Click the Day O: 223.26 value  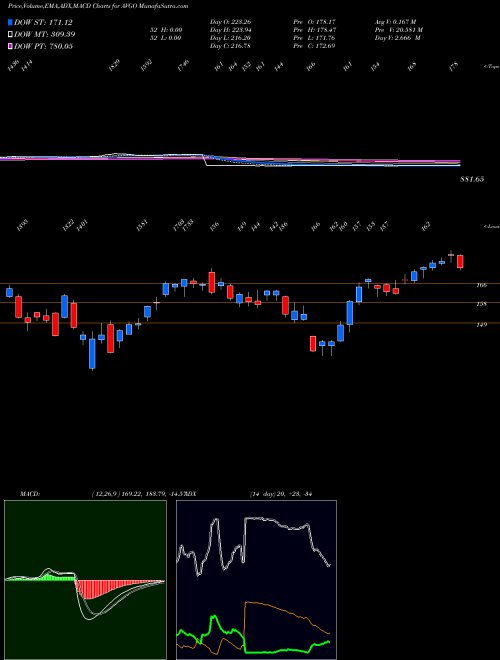[x=230, y=21]
